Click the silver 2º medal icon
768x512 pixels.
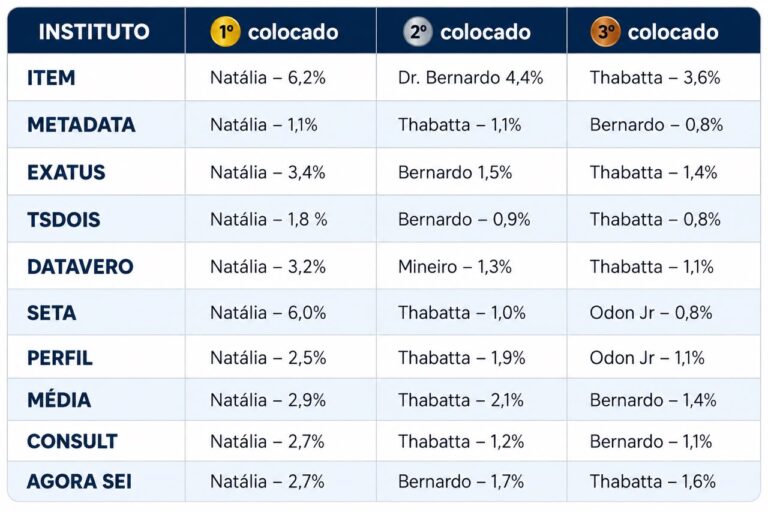[418, 32]
